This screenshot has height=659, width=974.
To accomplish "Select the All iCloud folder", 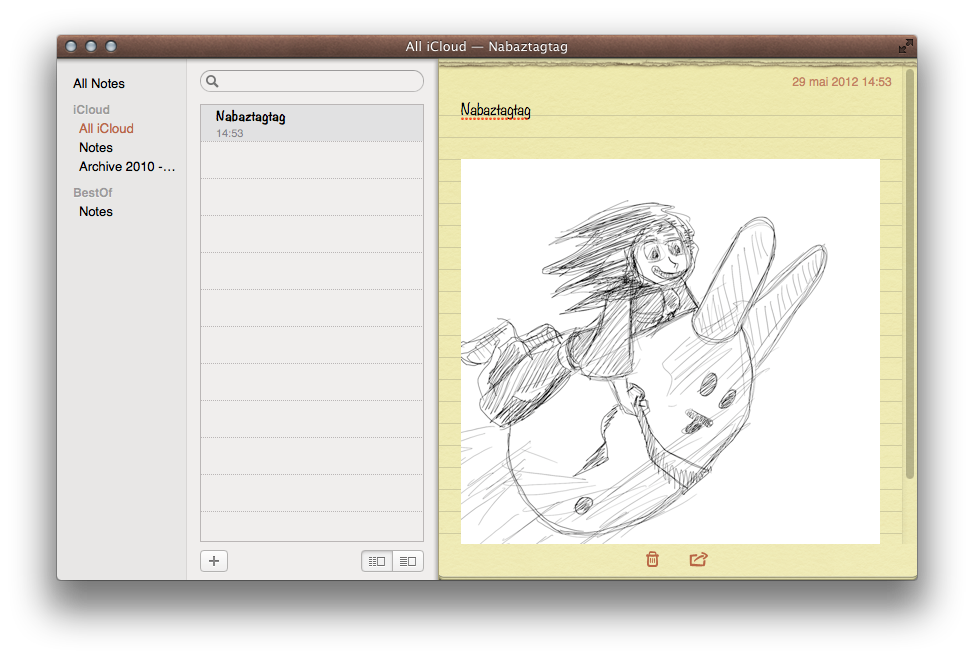I will click(106, 129).
